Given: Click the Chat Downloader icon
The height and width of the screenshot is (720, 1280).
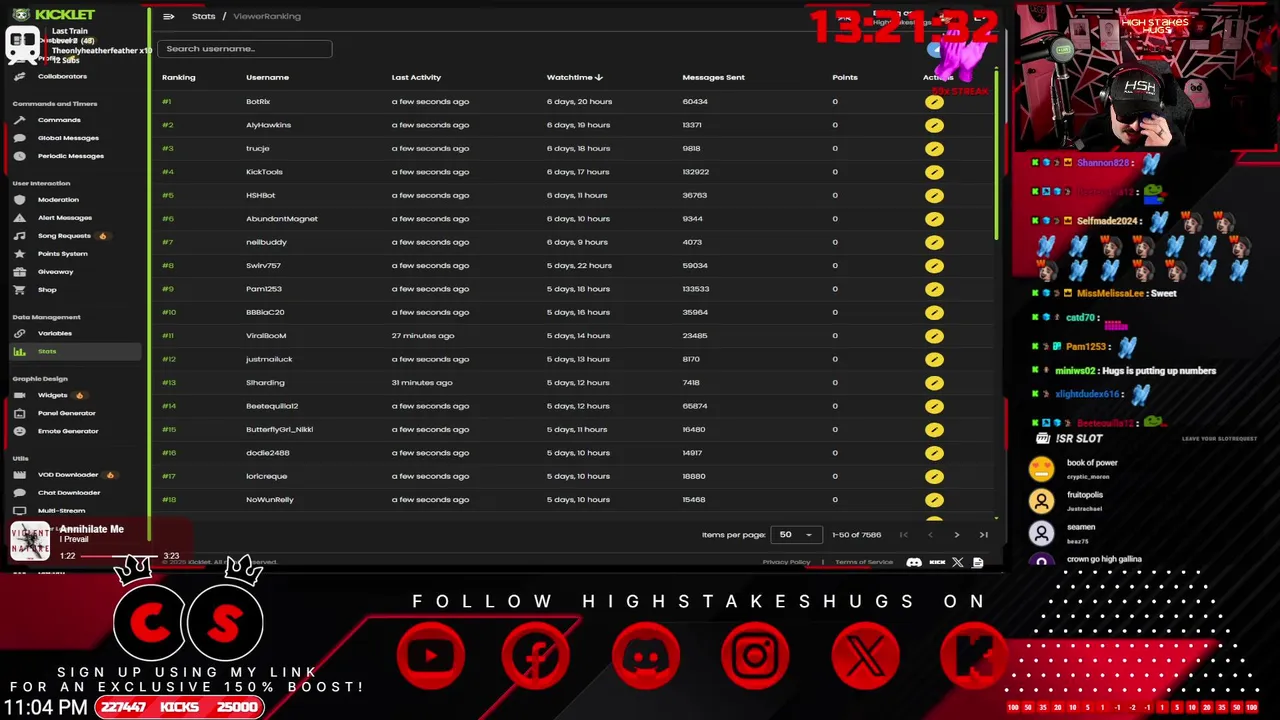Looking at the screenshot, I should (19, 493).
